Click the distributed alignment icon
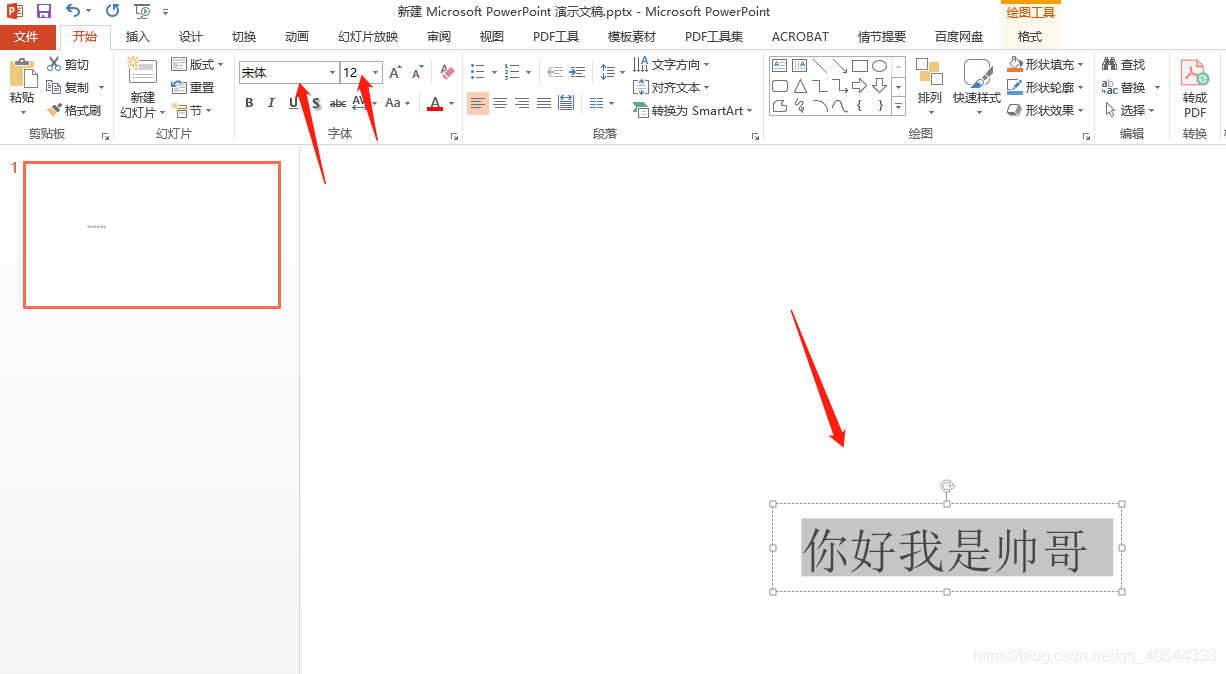 point(566,103)
